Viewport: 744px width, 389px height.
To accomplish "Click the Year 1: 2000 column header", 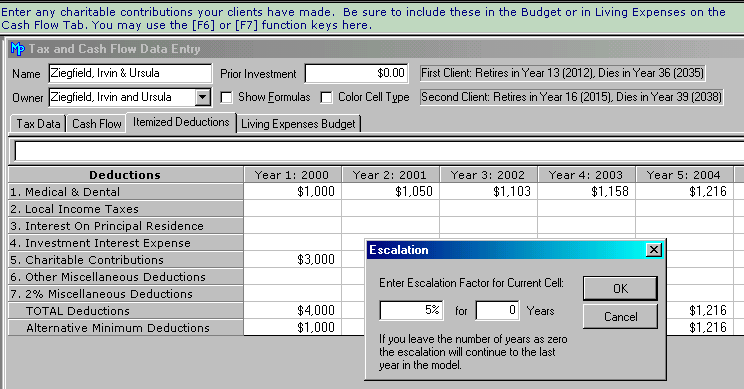I will point(292,175).
